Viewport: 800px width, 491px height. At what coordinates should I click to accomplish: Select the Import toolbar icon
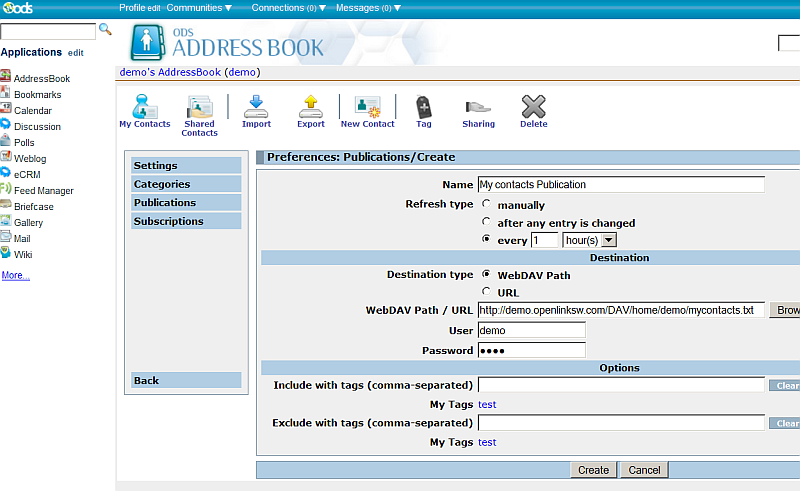point(256,107)
